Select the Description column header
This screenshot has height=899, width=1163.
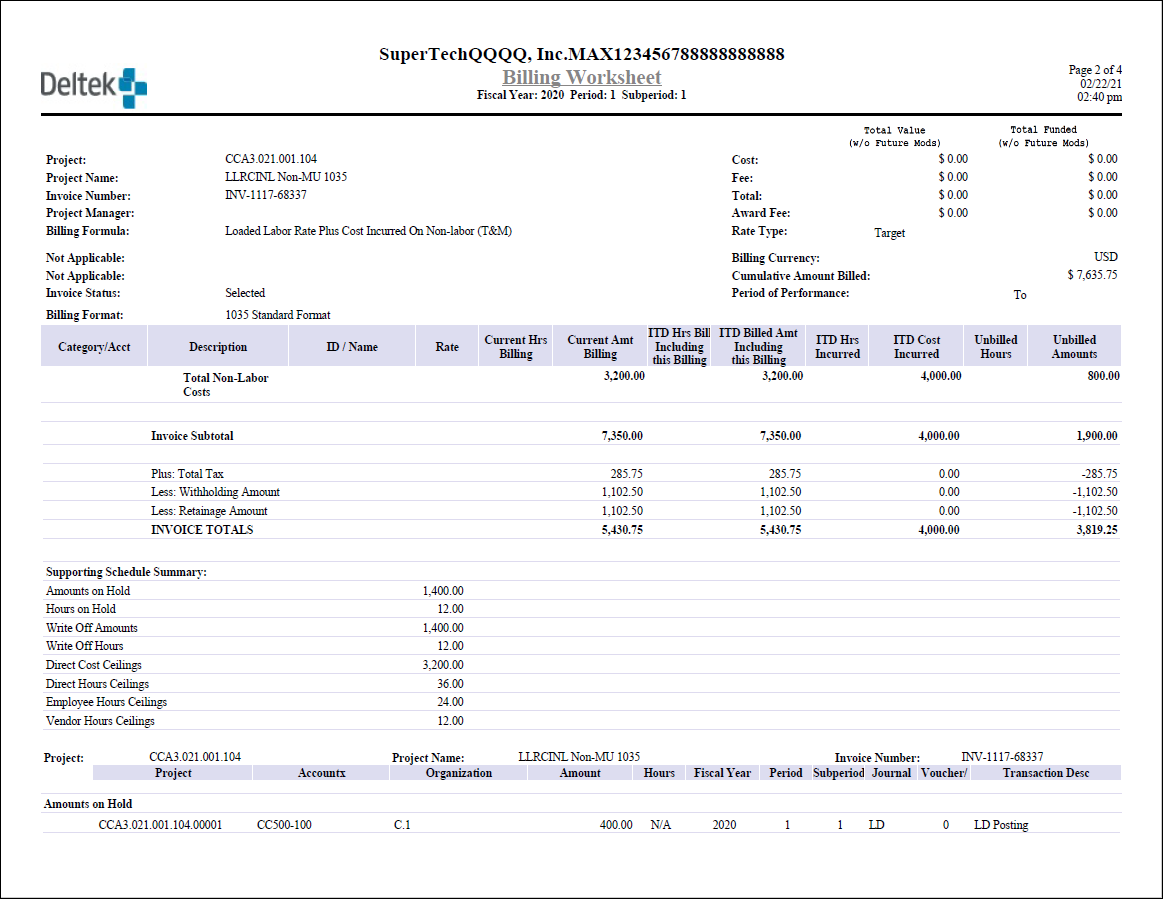click(x=217, y=347)
